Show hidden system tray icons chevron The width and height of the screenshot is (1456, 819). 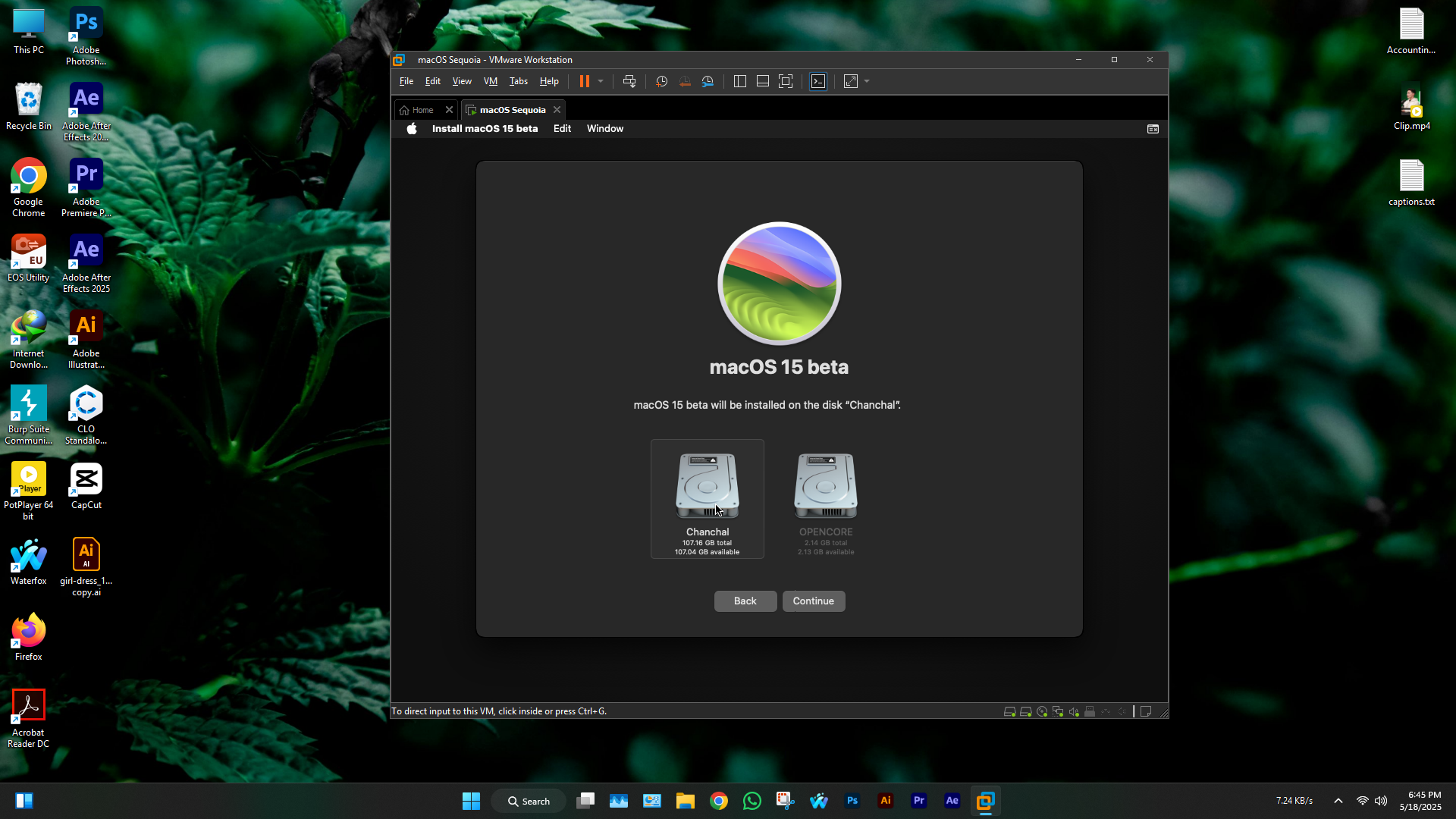pyautogui.click(x=1338, y=801)
